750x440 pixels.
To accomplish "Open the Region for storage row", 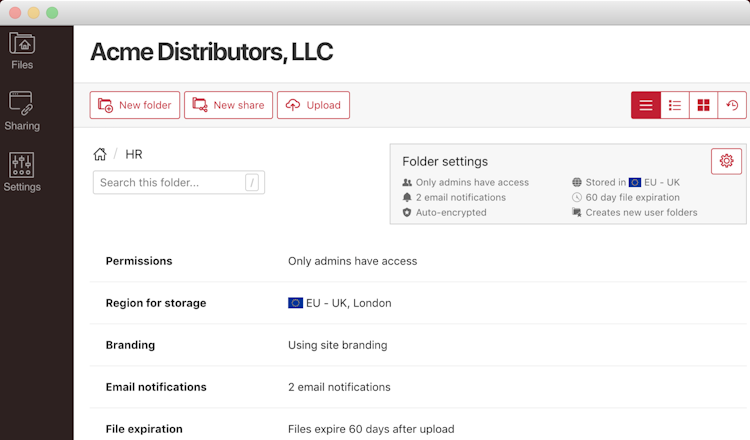I will click(418, 303).
